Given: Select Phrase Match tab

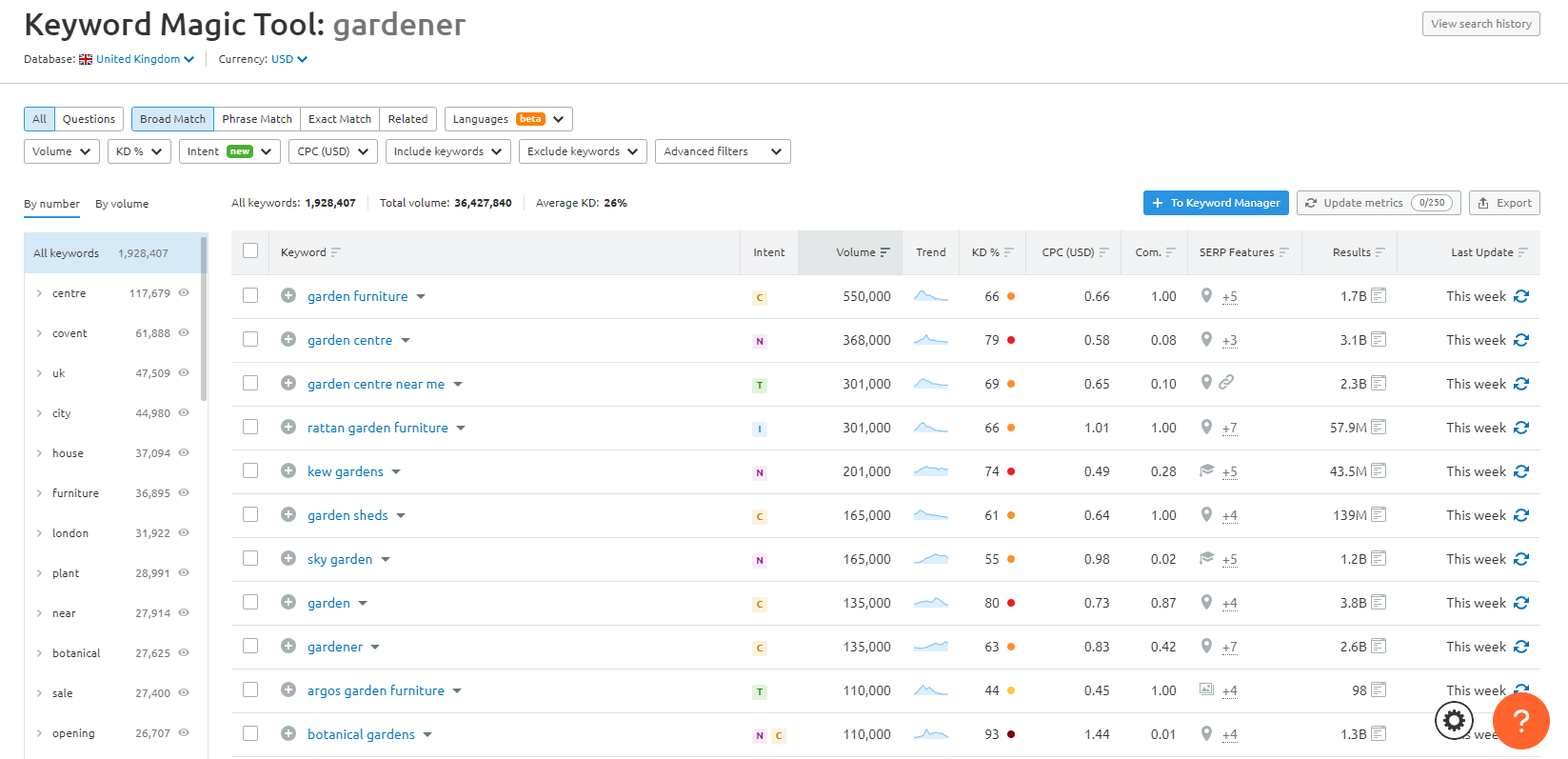Looking at the screenshot, I should [x=257, y=119].
